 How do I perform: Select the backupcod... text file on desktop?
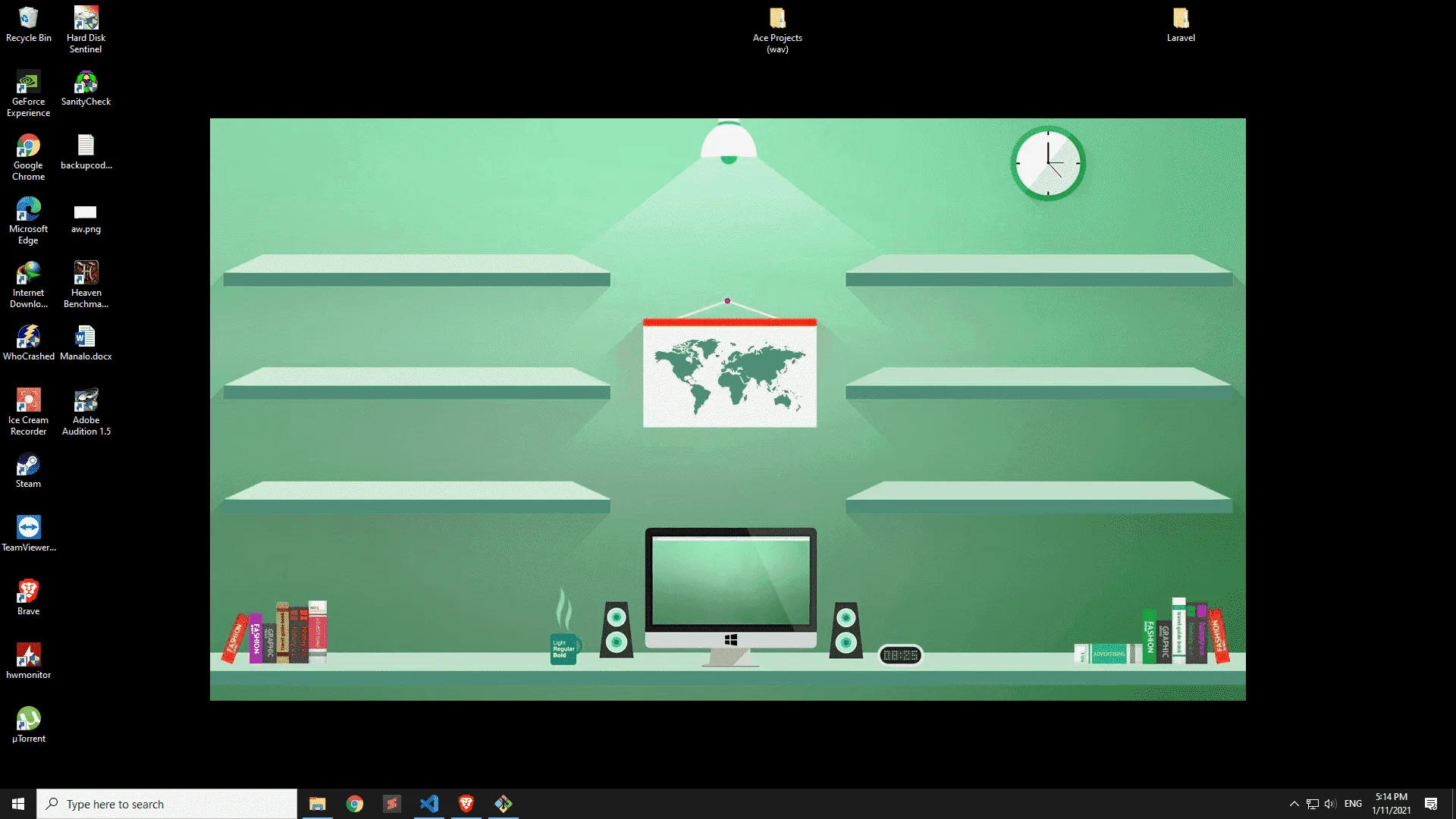point(86,152)
